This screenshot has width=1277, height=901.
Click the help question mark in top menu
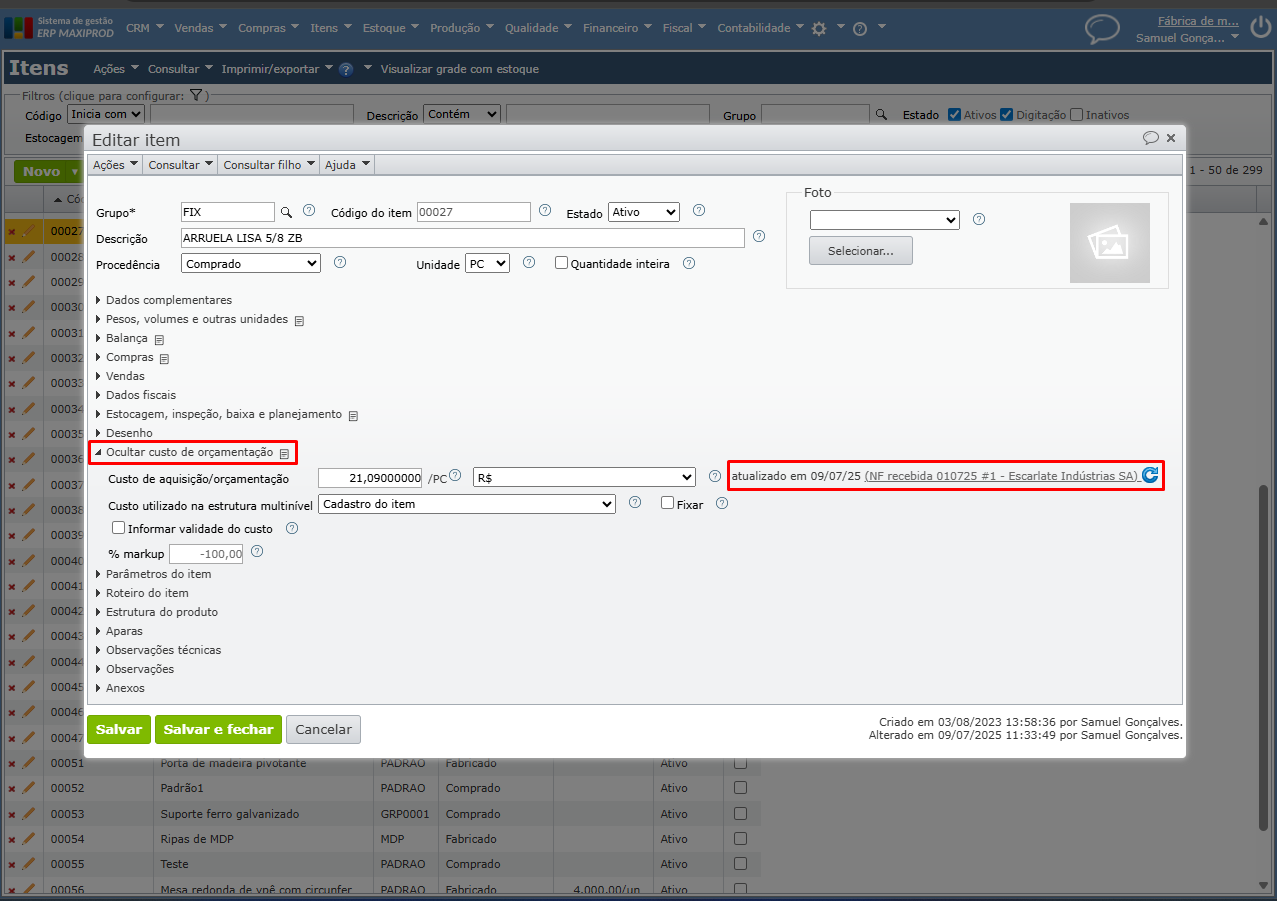[860, 29]
